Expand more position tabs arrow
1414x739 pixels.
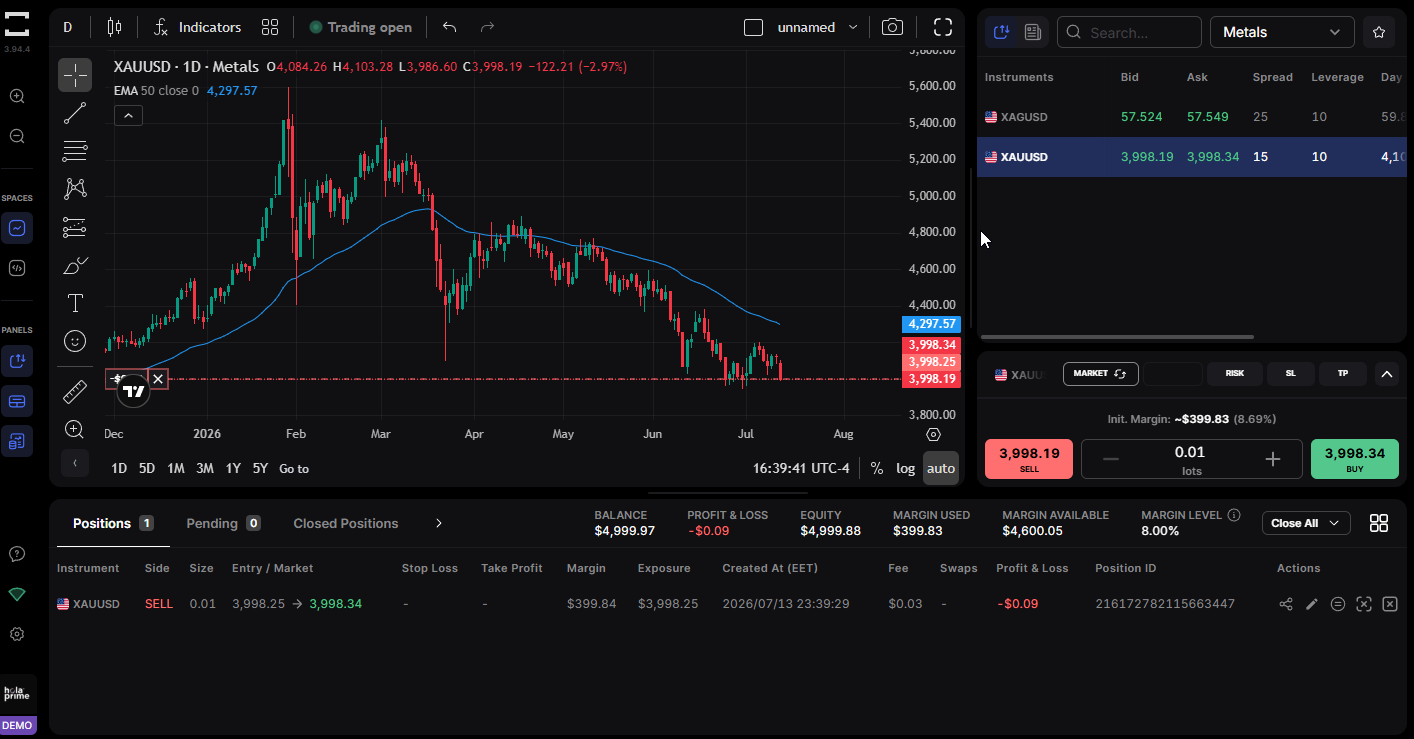pos(438,523)
